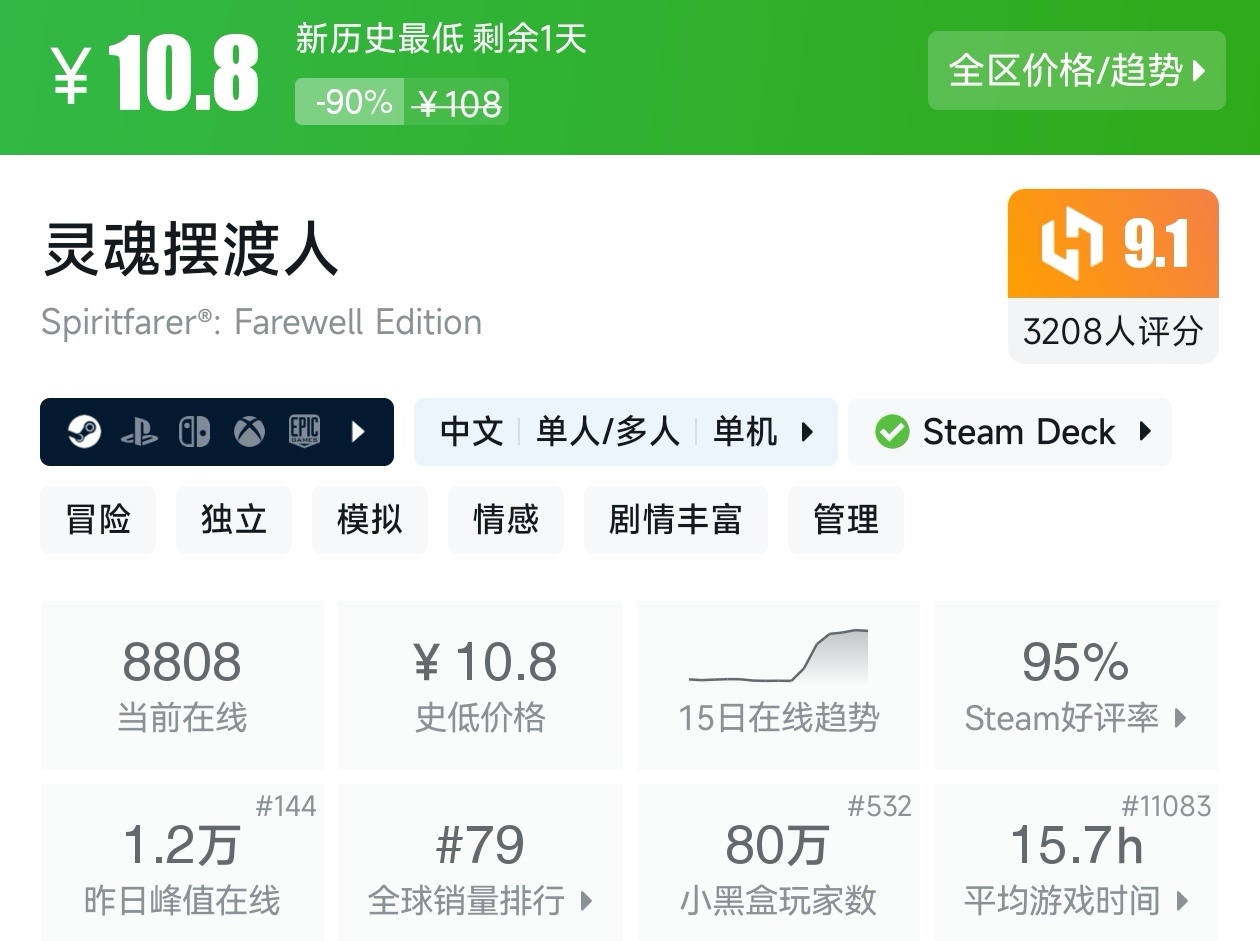Click the #532 player count rank
Image resolution: width=1260 pixels, height=941 pixels.
pyautogui.click(x=880, y=806)
